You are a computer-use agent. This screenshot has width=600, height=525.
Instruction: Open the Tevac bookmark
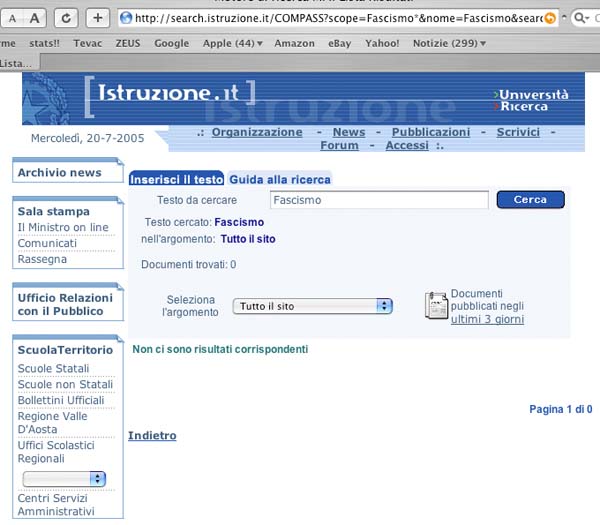(88, 43)
